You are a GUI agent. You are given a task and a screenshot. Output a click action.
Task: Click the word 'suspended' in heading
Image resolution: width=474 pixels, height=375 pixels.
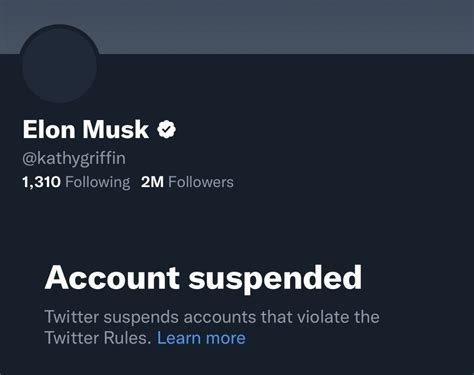(275, 279)
